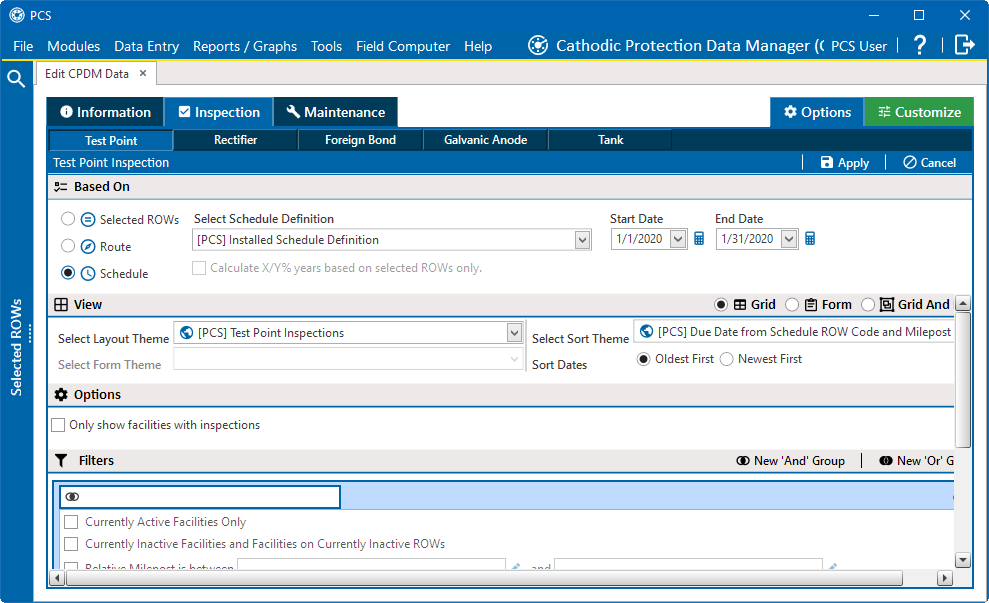Select the Foreign Bond sub-tab
Image resolution: width=989 pixels, height=603 pixels.
(360, 140)
